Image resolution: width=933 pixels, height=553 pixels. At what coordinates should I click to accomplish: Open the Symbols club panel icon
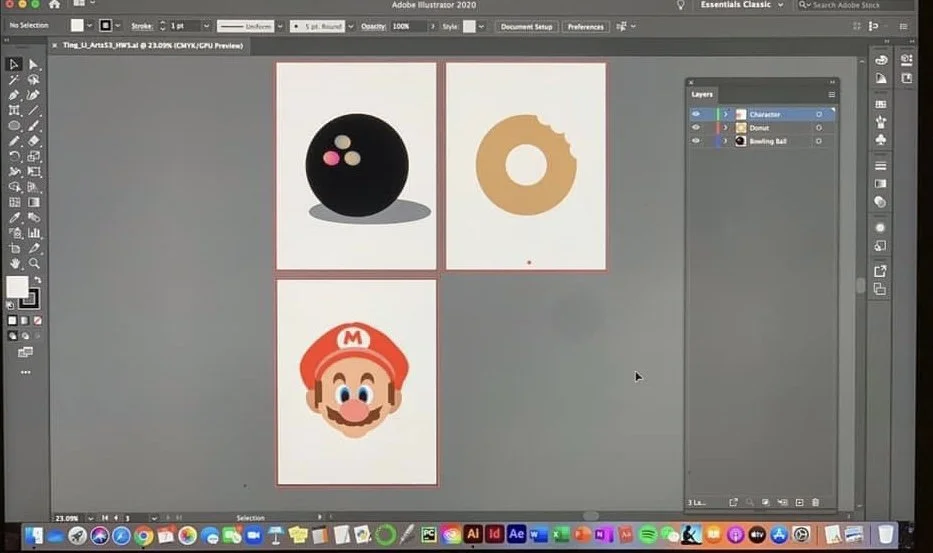881,139
